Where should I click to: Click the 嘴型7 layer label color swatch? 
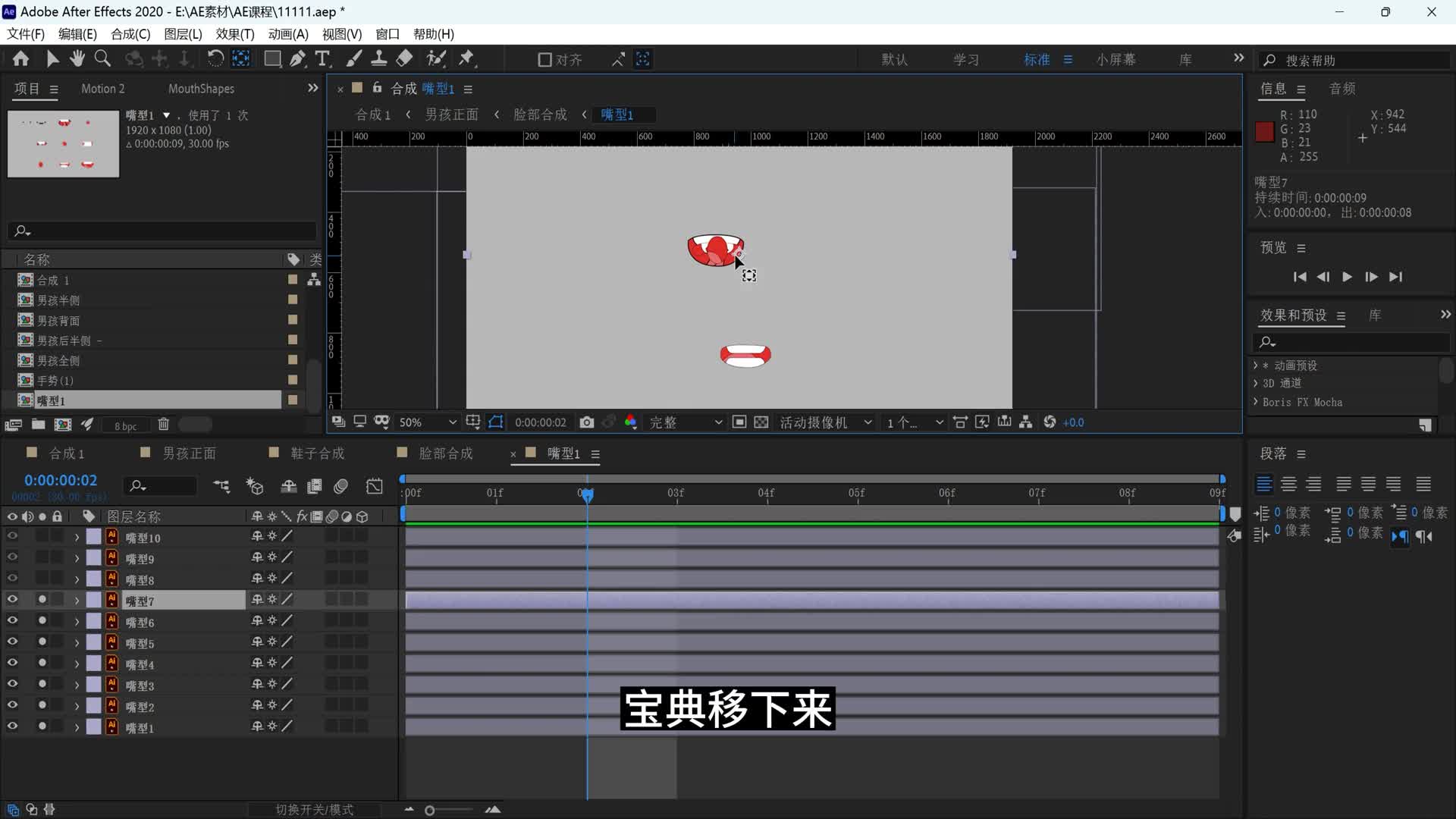click(x=94, y=600)
